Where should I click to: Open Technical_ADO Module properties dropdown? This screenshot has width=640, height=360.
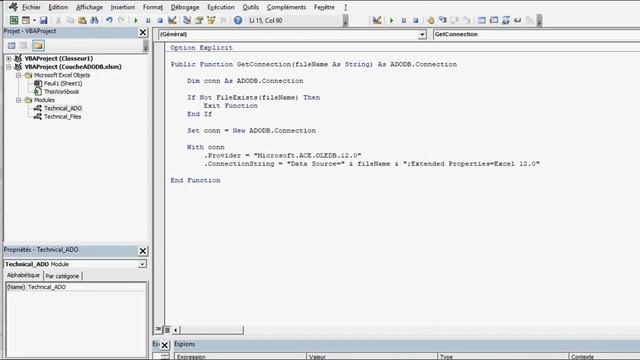pyautogui.click(x=142, y=264)
